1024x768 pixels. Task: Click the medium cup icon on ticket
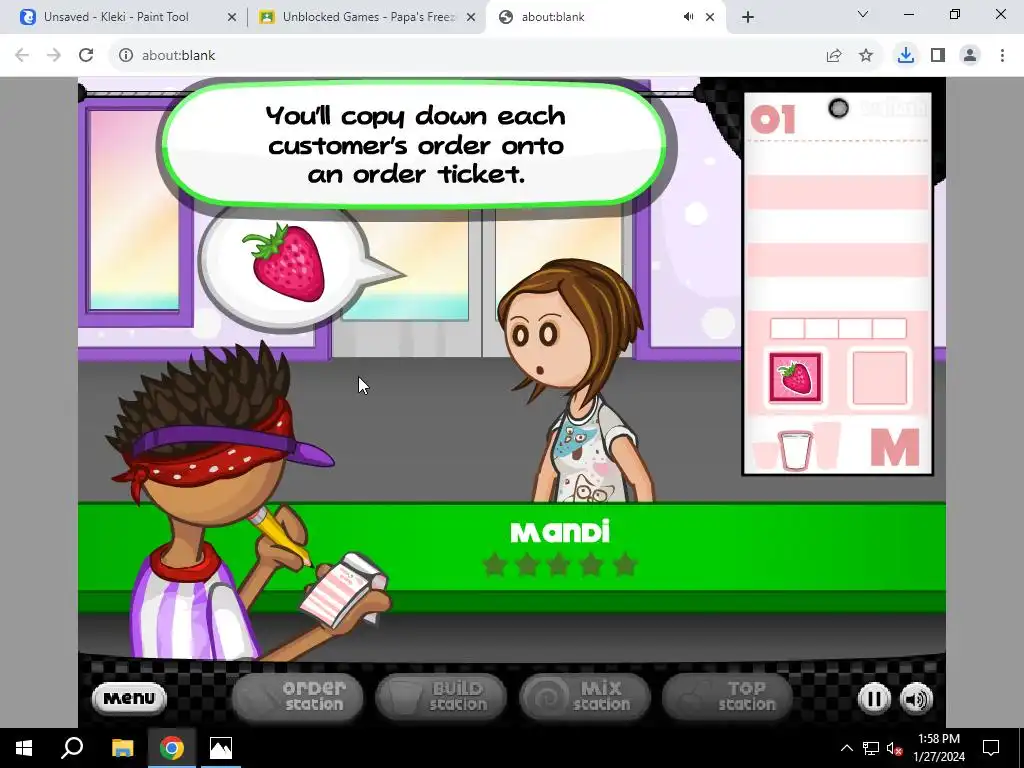[x=795, y=449]
